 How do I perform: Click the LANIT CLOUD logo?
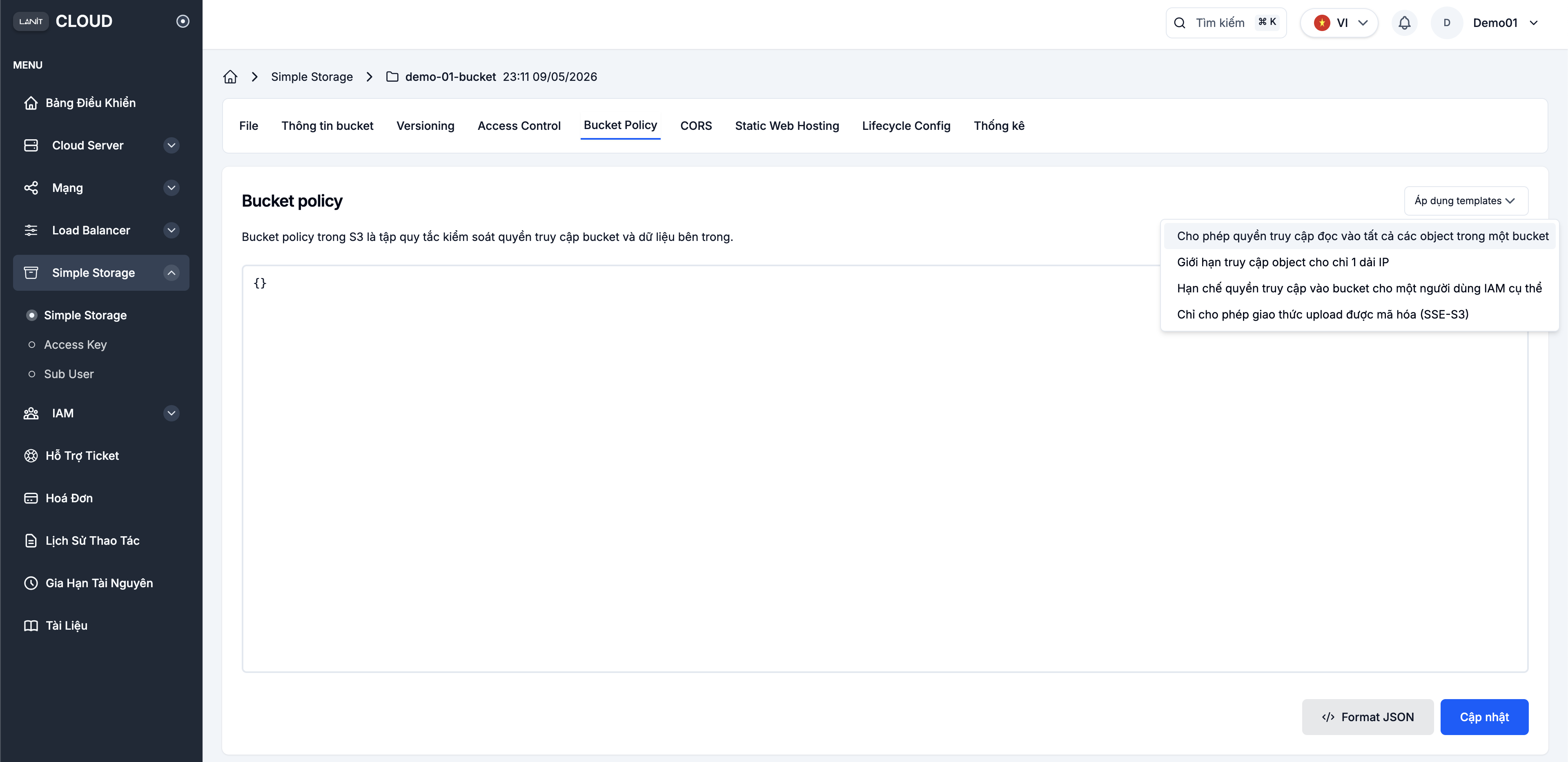(63, 21)
